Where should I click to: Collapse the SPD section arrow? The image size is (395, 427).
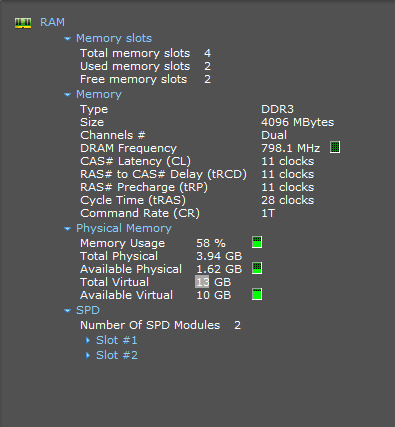click(x=67, y=311)
